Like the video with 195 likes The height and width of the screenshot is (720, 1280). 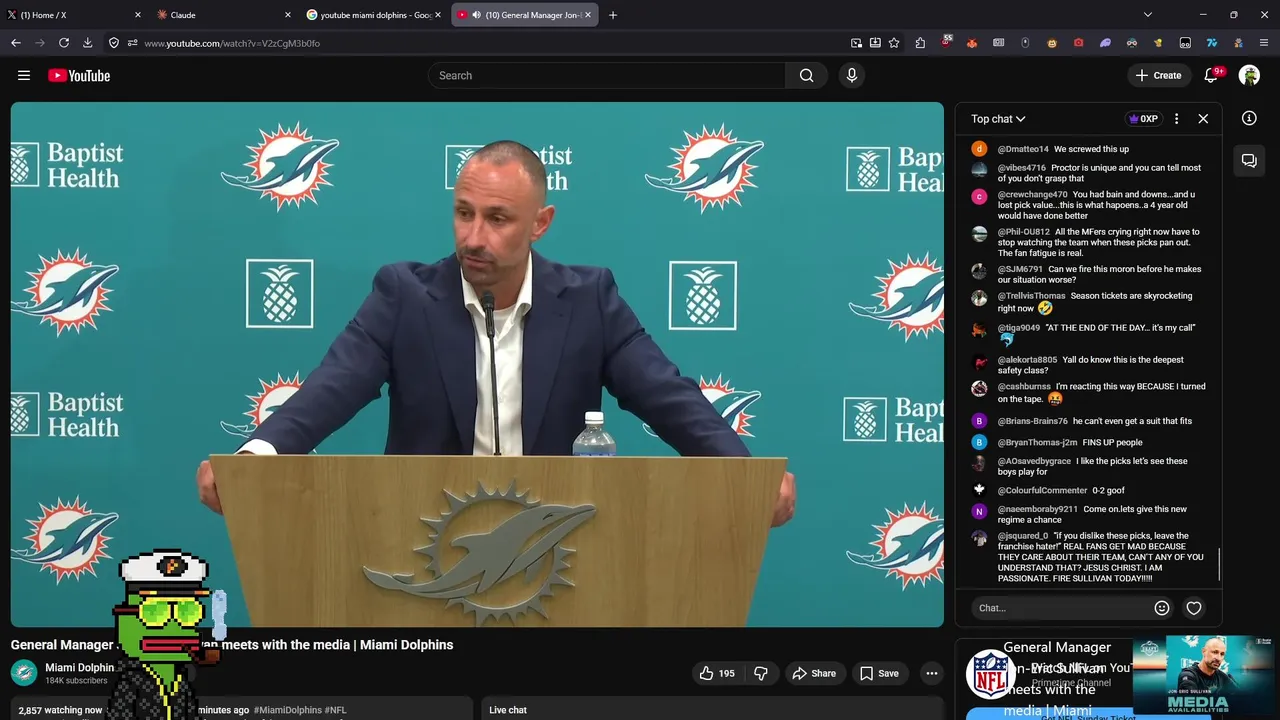tap(717, 673)
